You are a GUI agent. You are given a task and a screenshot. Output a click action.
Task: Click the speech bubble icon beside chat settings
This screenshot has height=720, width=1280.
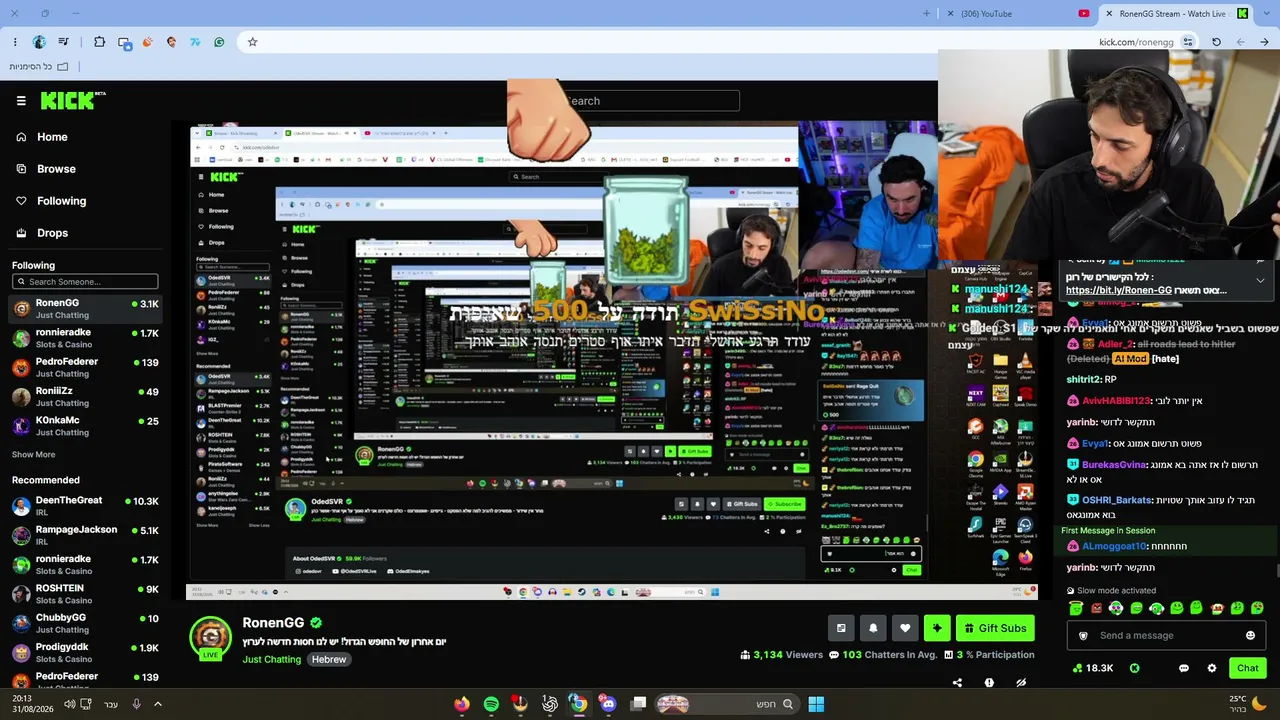click(x=1184, y=668)
